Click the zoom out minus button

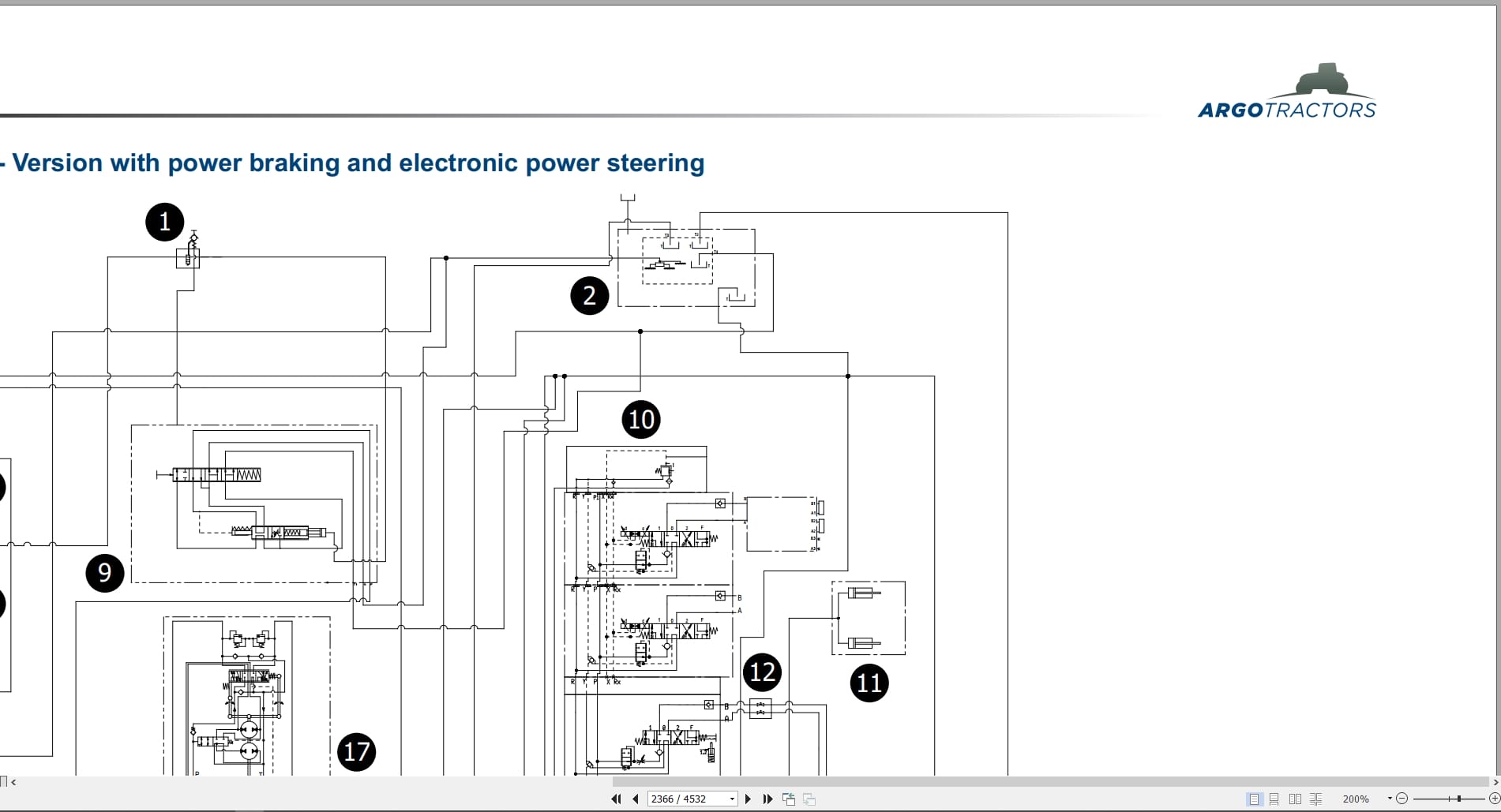pos(1402,799)
